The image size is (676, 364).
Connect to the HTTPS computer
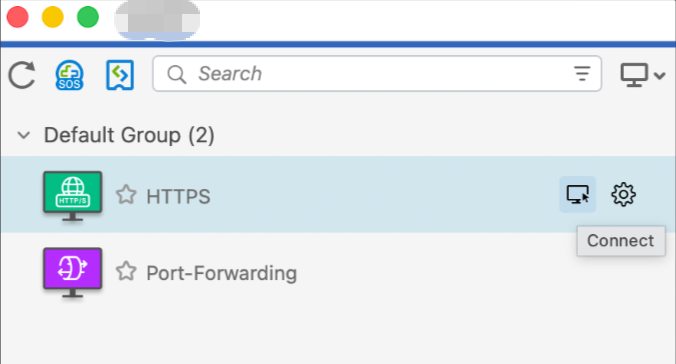[x=578, y=195]
